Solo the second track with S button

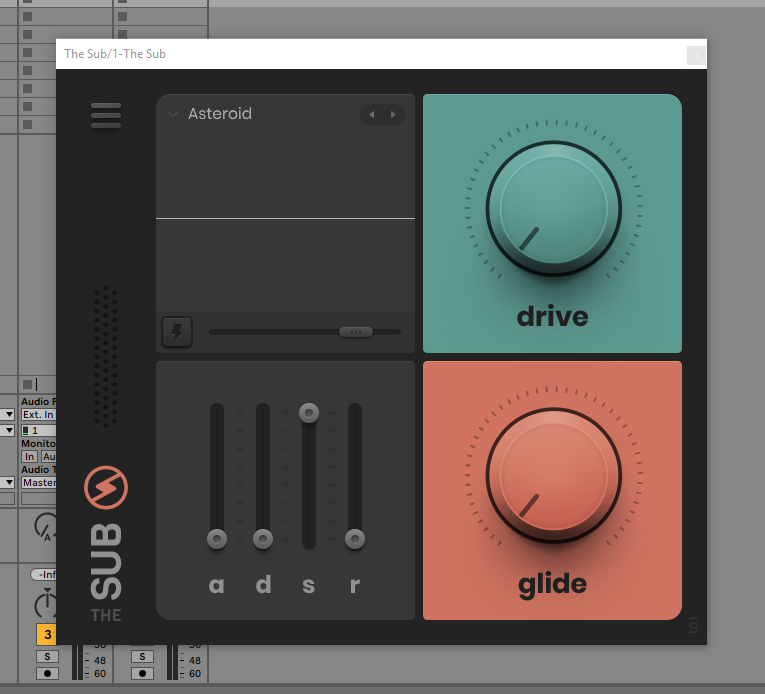pyautogui.click(x=142, y=656)
